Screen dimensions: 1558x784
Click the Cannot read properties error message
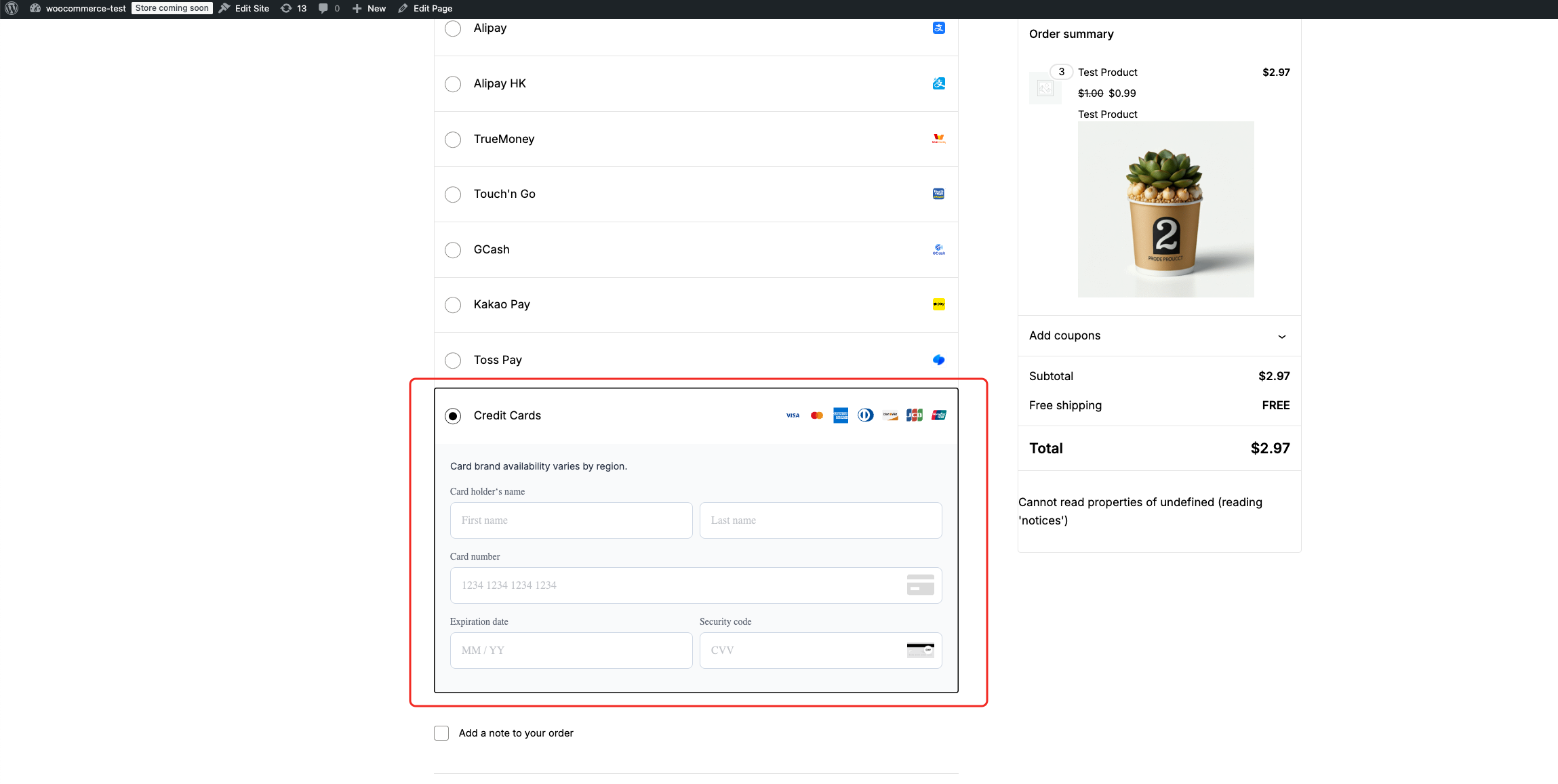point(1140,512)
